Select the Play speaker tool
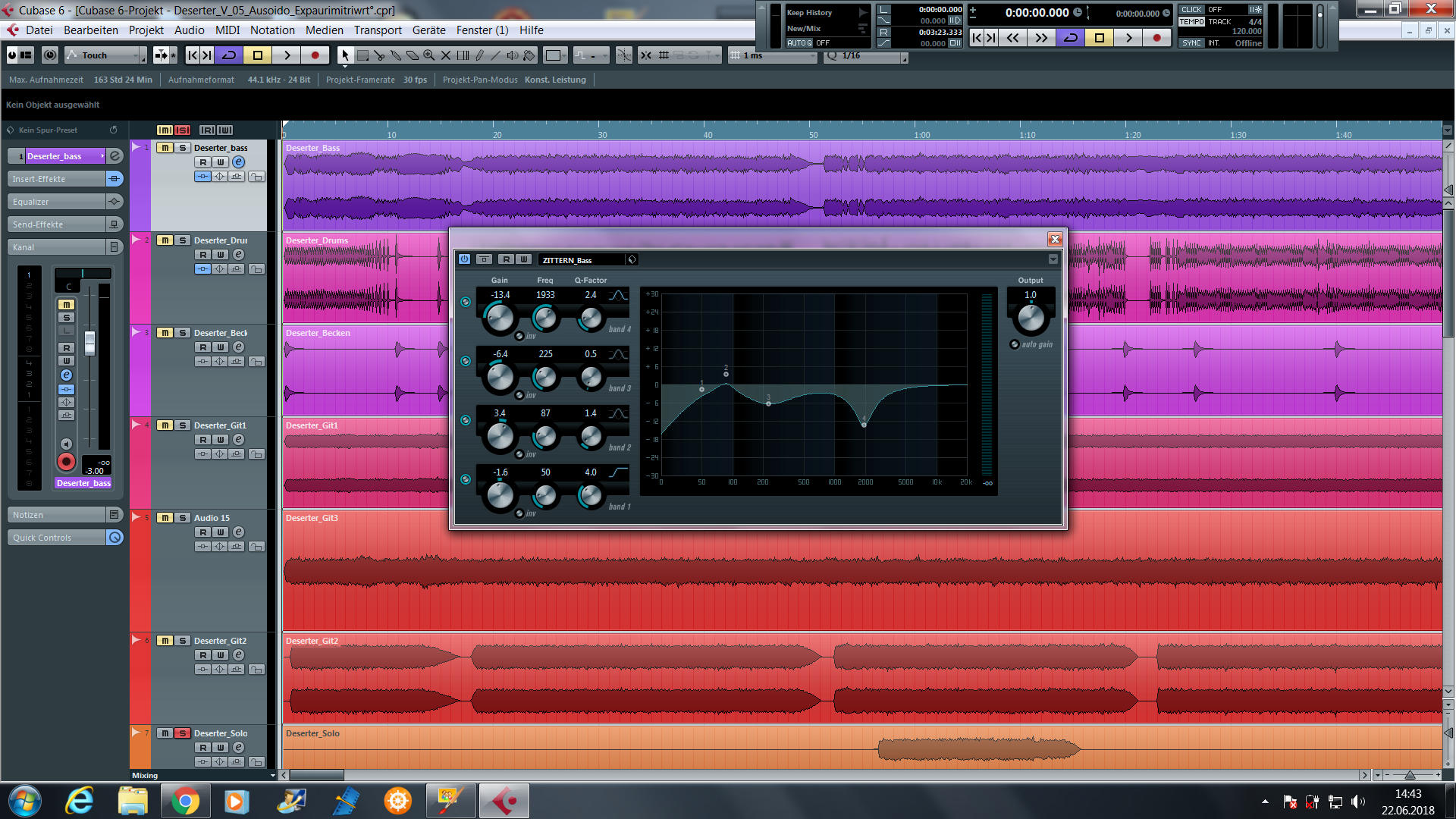This screenshot has width=1456, height=819. (513, 55)
